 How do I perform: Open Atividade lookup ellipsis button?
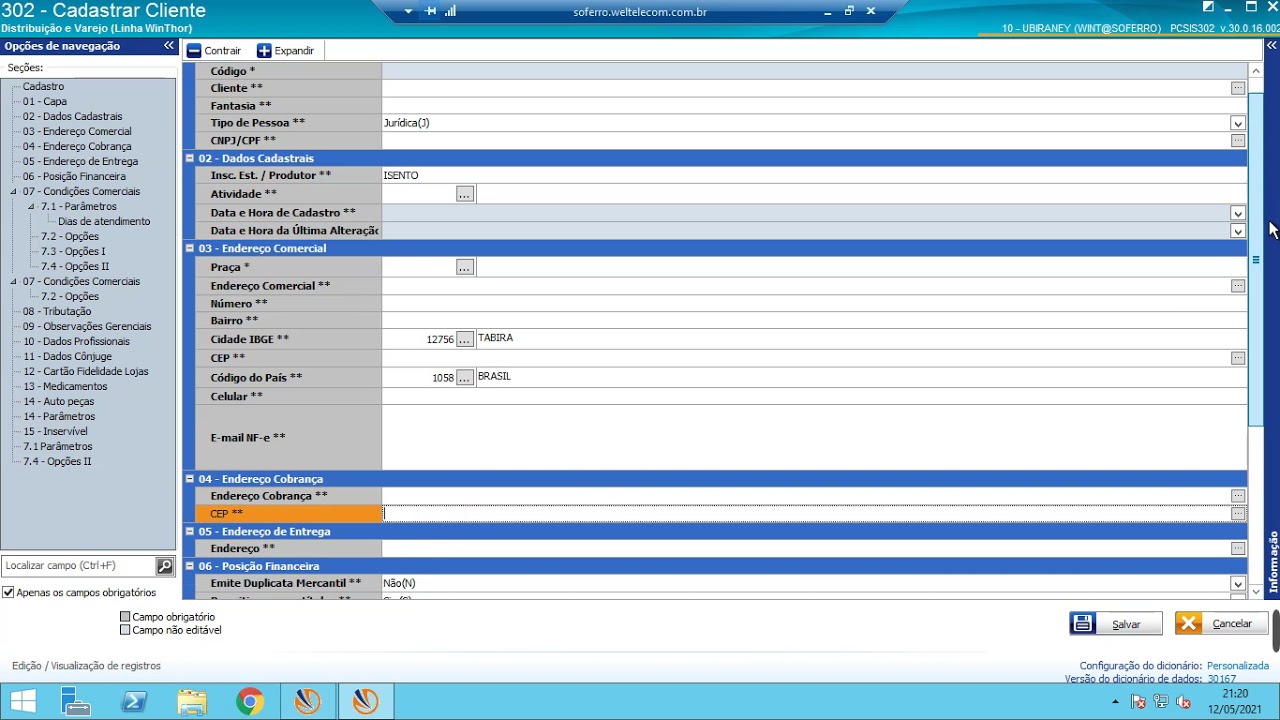click(464, 194)
